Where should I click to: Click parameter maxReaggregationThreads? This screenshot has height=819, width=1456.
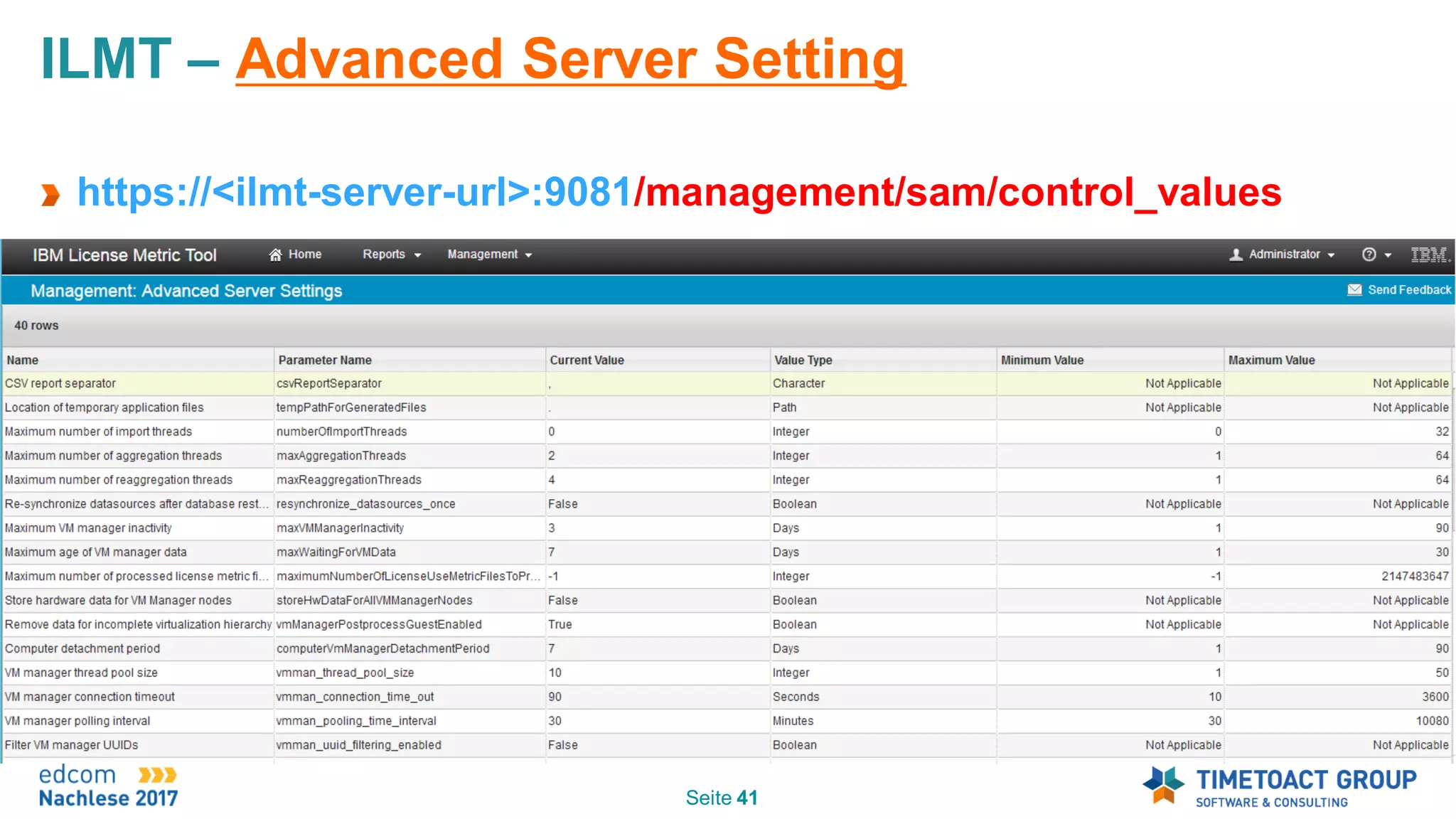pos(349,481)
